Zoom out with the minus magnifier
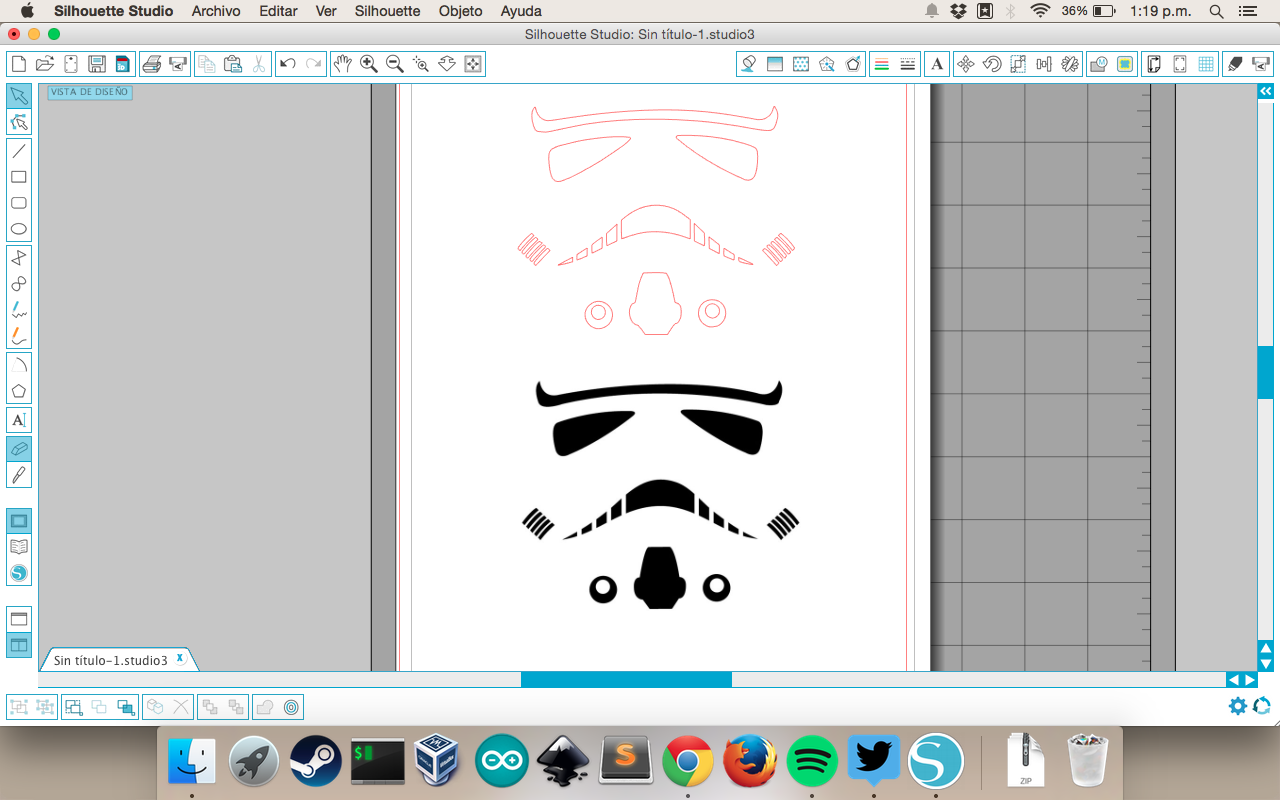The image size is (1280, 800). click(x=395, y=64)
